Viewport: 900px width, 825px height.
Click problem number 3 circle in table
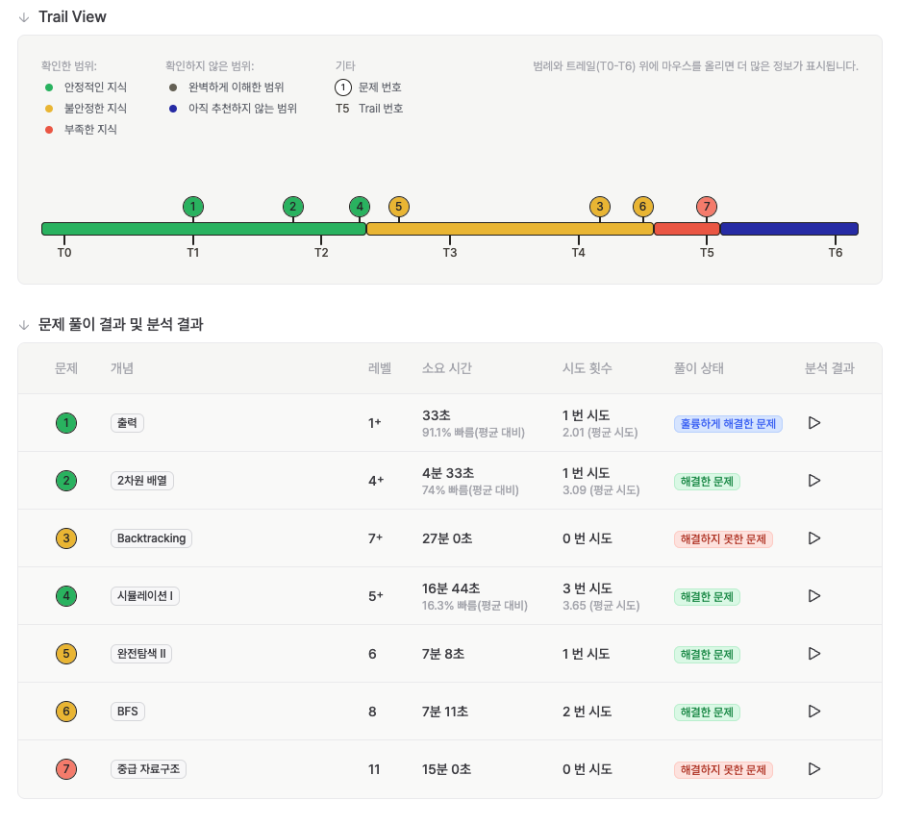coord(66,538)
